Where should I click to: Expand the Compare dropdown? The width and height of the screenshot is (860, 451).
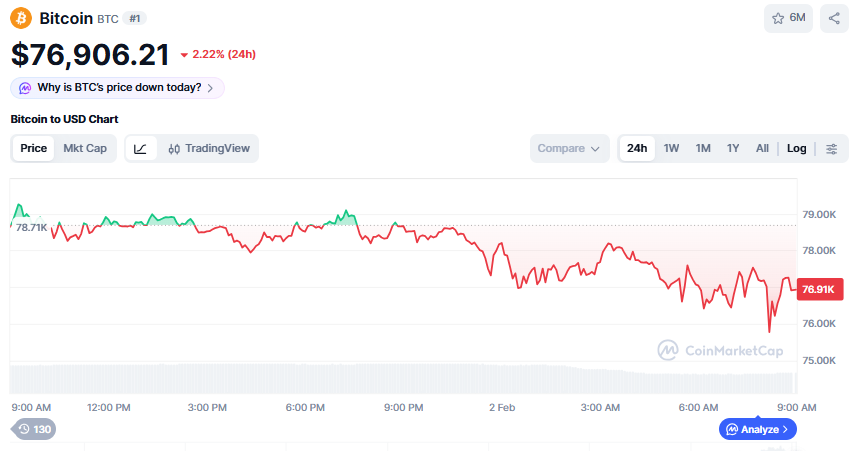[569, 148]
